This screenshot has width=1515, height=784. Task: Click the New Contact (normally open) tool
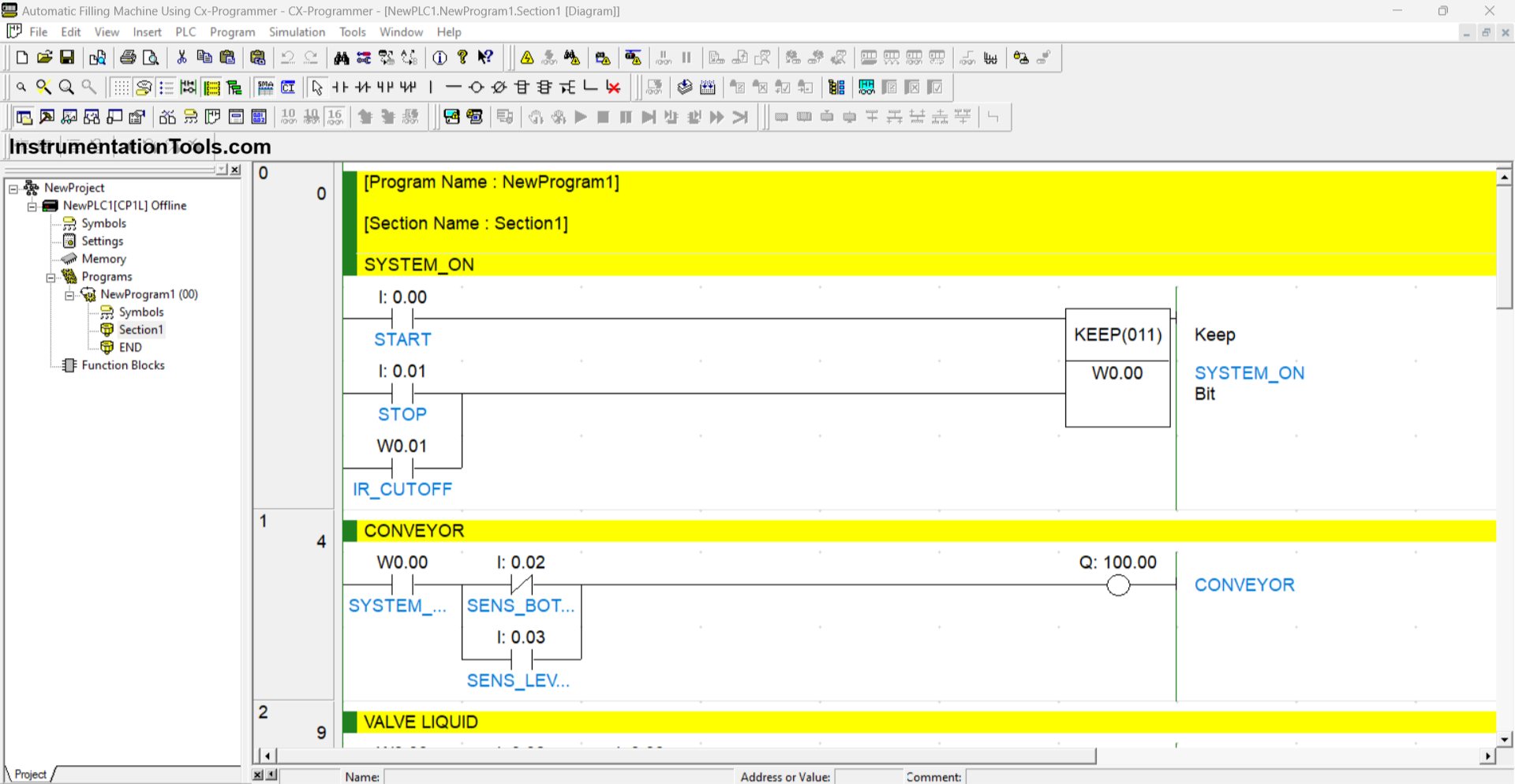[340, 88]
